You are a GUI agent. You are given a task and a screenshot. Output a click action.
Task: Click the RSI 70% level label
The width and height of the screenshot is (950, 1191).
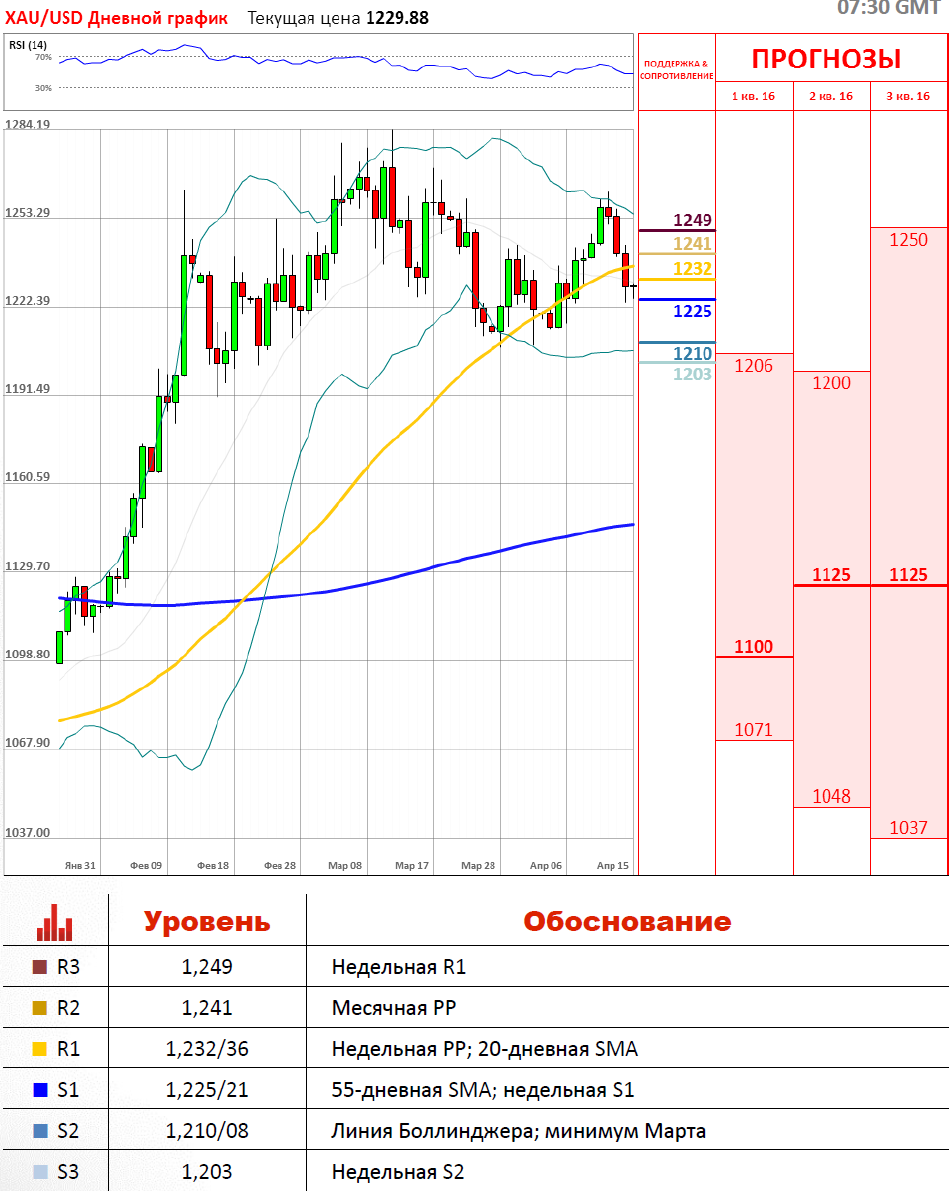[x=43, y=57]
